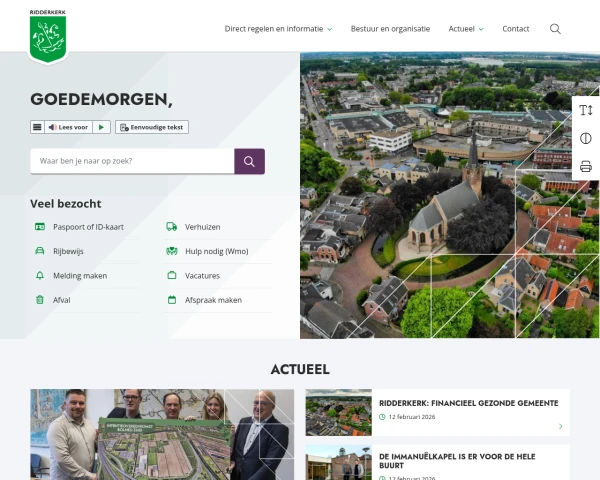This screenshot has width=600, height=480.
Task: Expand the Actueel dropdown menu
Action: tap(466, 29)
